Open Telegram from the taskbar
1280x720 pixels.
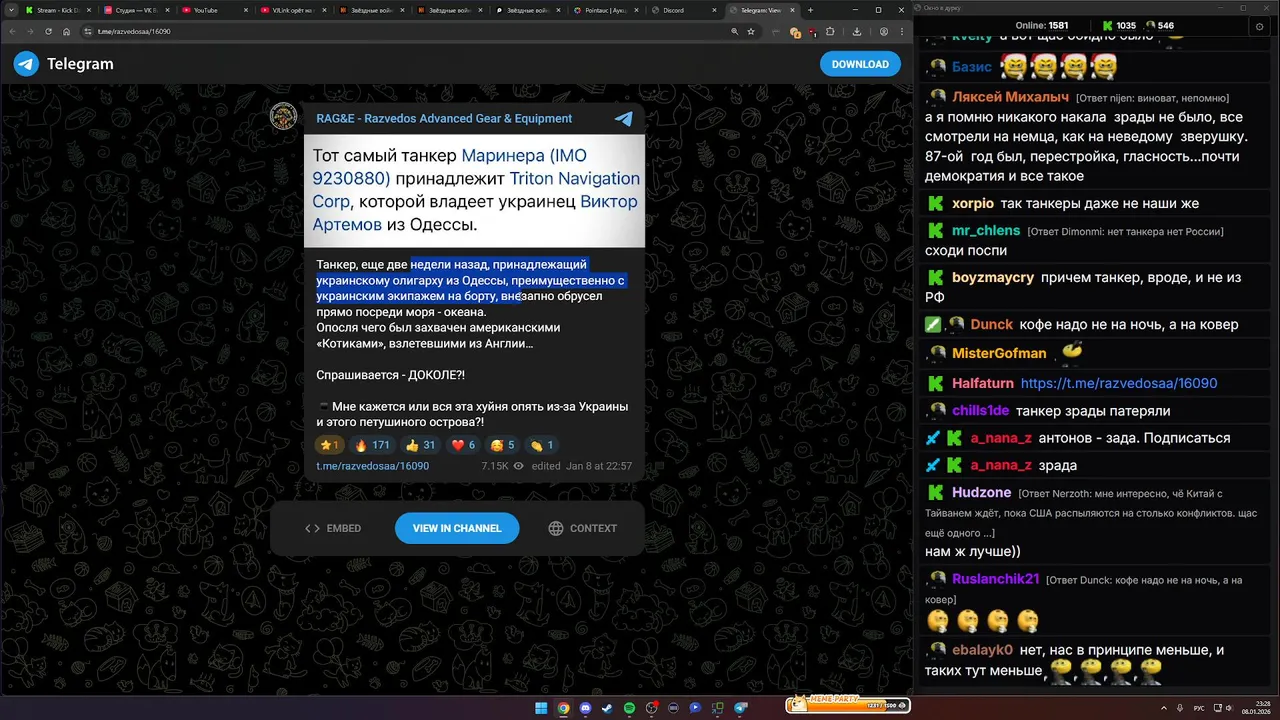click(x=741, y=708)
